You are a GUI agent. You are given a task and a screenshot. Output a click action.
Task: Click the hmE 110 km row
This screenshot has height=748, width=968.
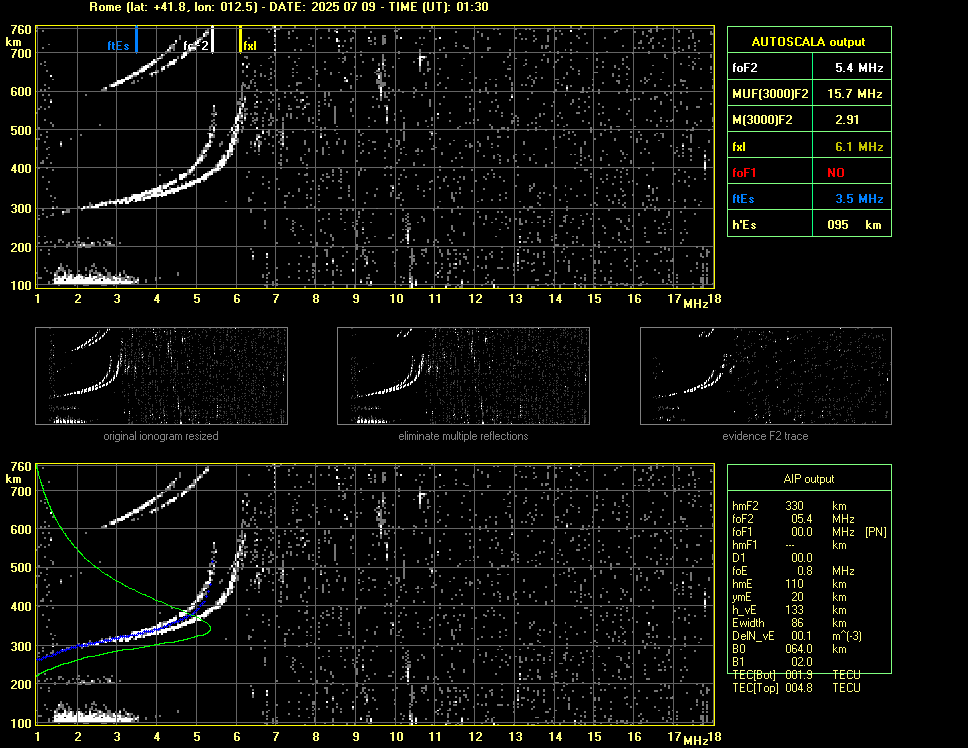coord(789,584)
